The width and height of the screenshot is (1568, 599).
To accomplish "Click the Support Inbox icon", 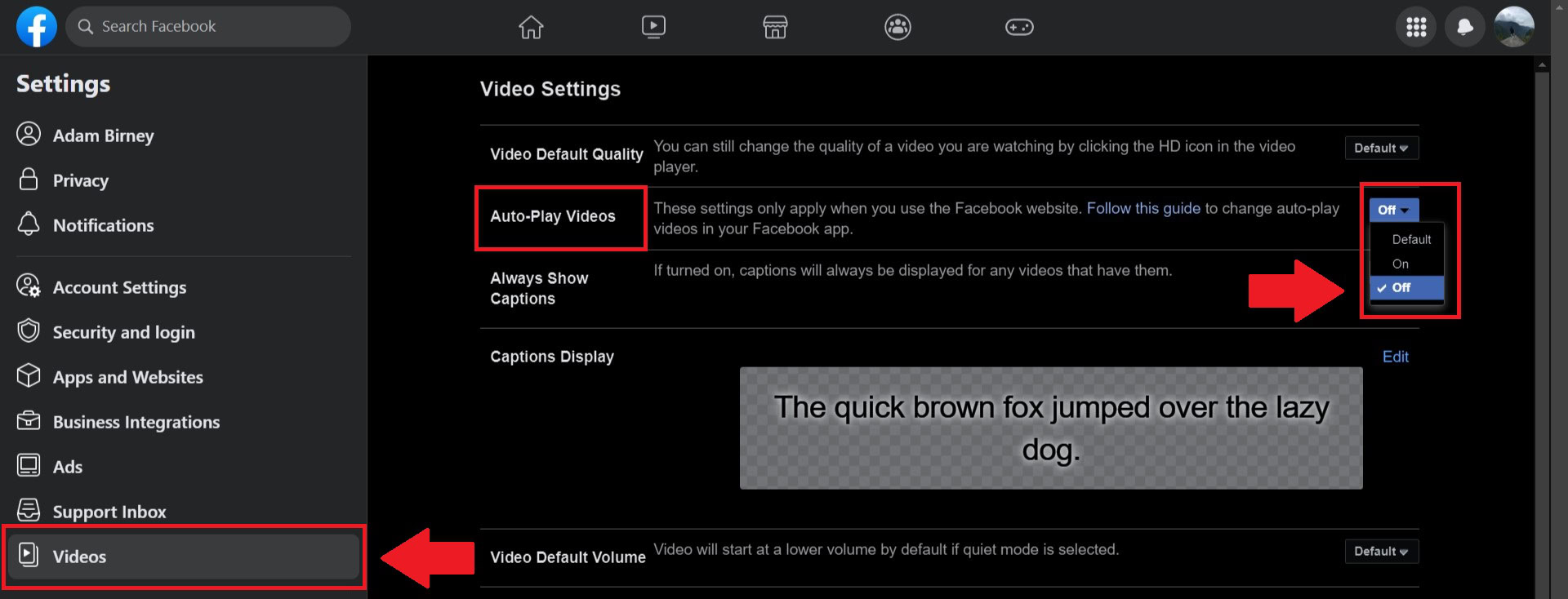I will point(29,510).
